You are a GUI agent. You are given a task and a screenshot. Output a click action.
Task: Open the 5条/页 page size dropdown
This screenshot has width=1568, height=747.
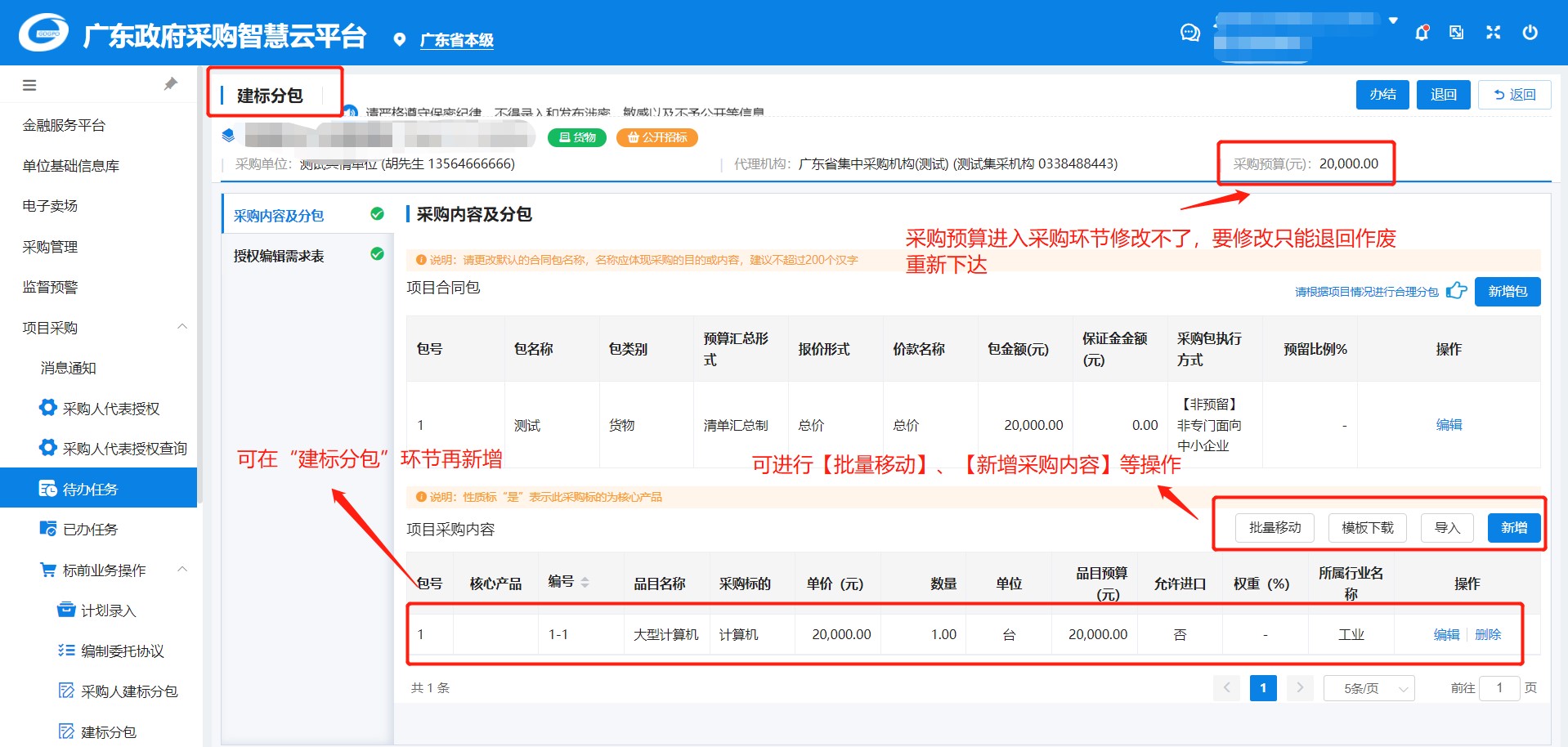point(1368,688)
